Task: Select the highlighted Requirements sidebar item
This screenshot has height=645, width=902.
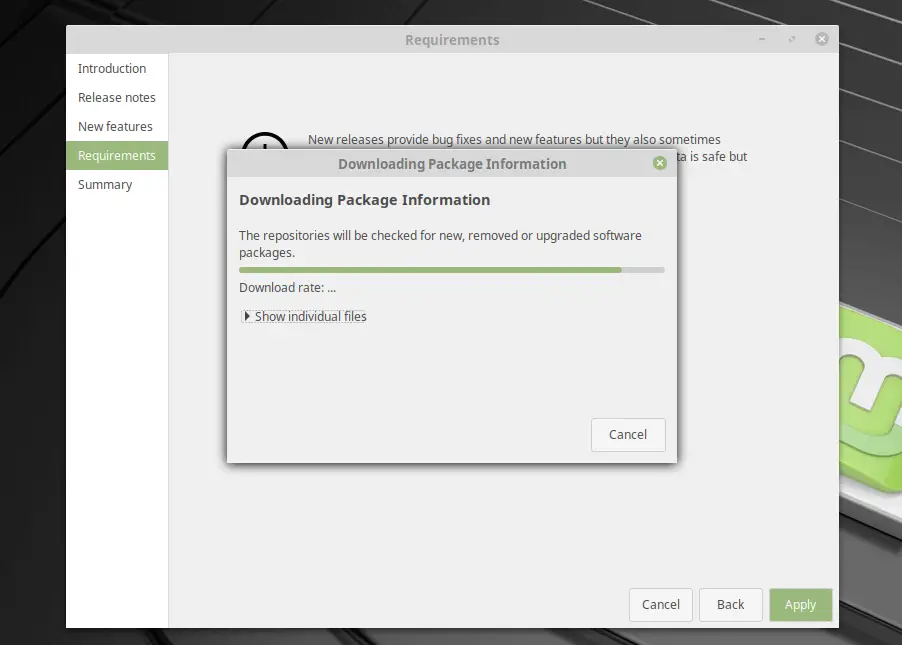Action: (117, 155)
